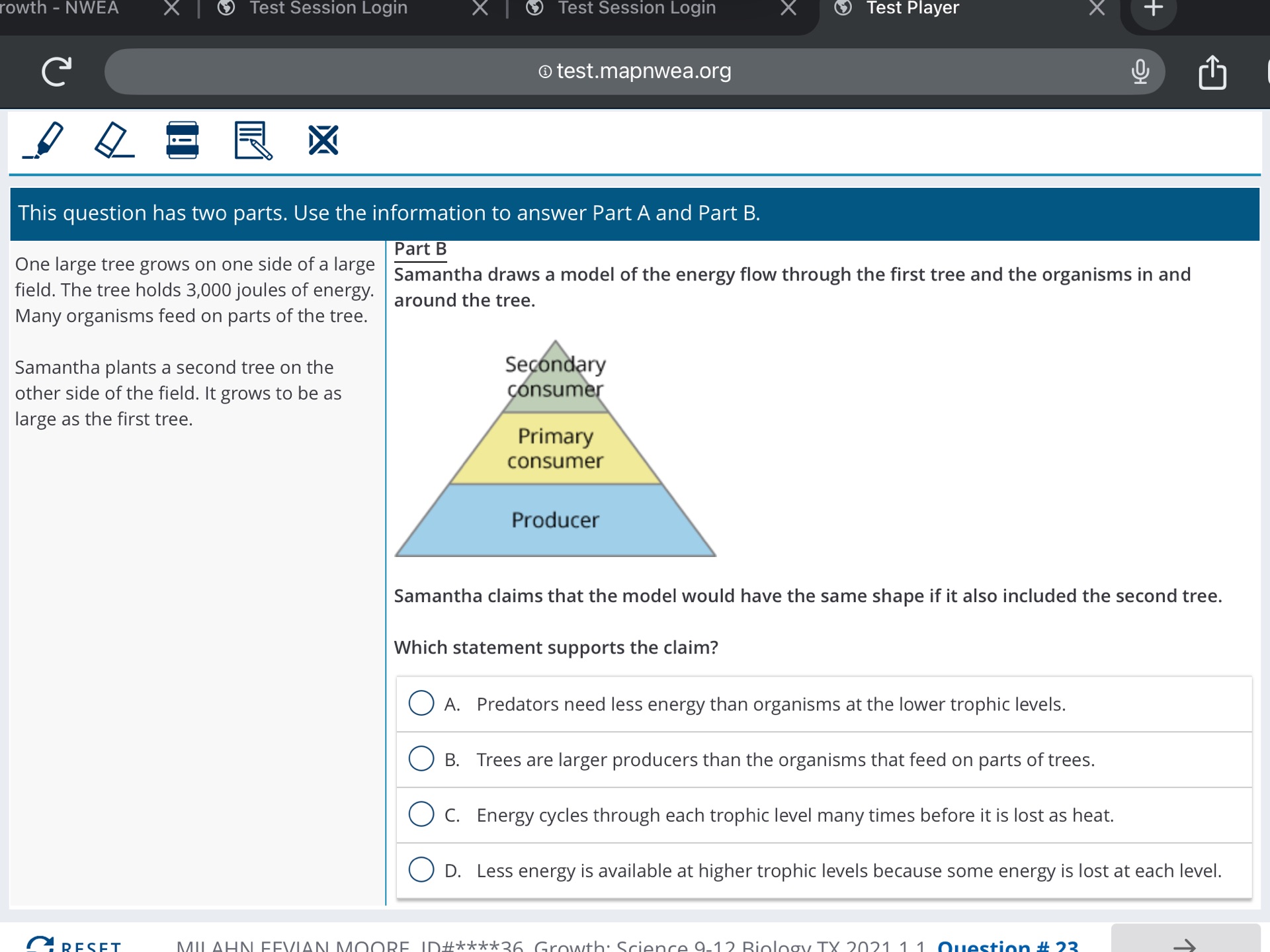The width and height of the screenshot is (1270, 952).
Task: Reload the page in browser
Action: tap(56, 71)
